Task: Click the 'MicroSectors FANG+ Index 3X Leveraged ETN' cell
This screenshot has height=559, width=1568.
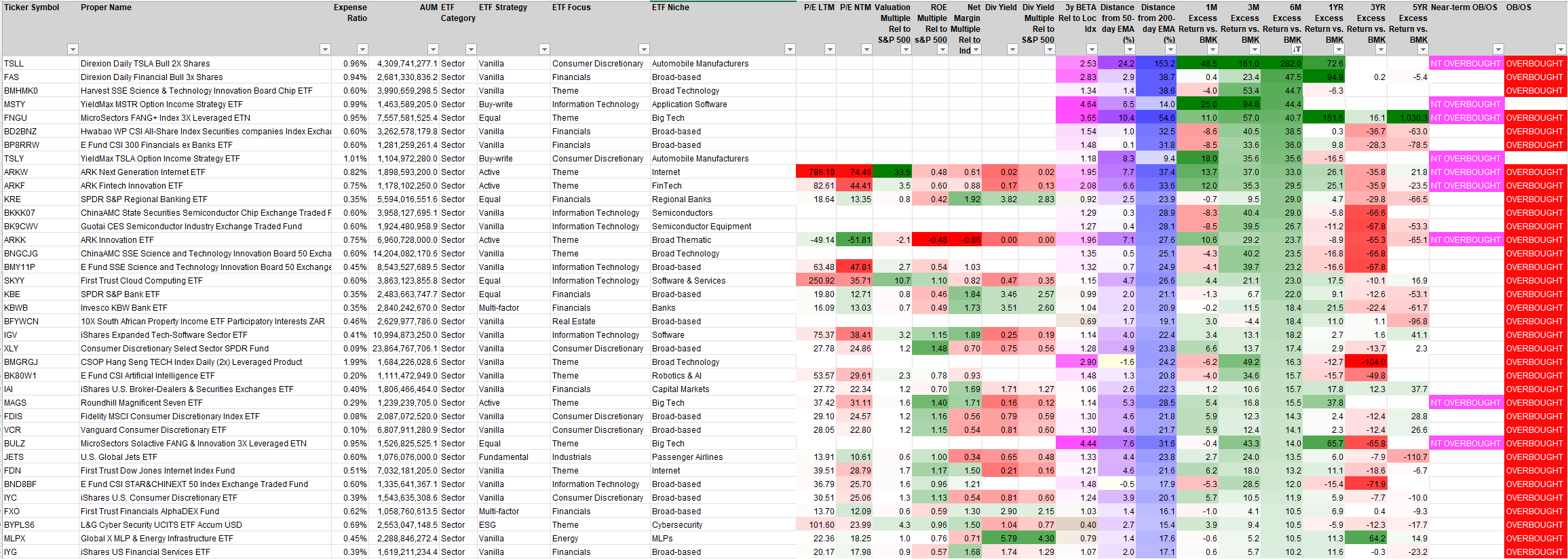Action: [x=206, y=118]
